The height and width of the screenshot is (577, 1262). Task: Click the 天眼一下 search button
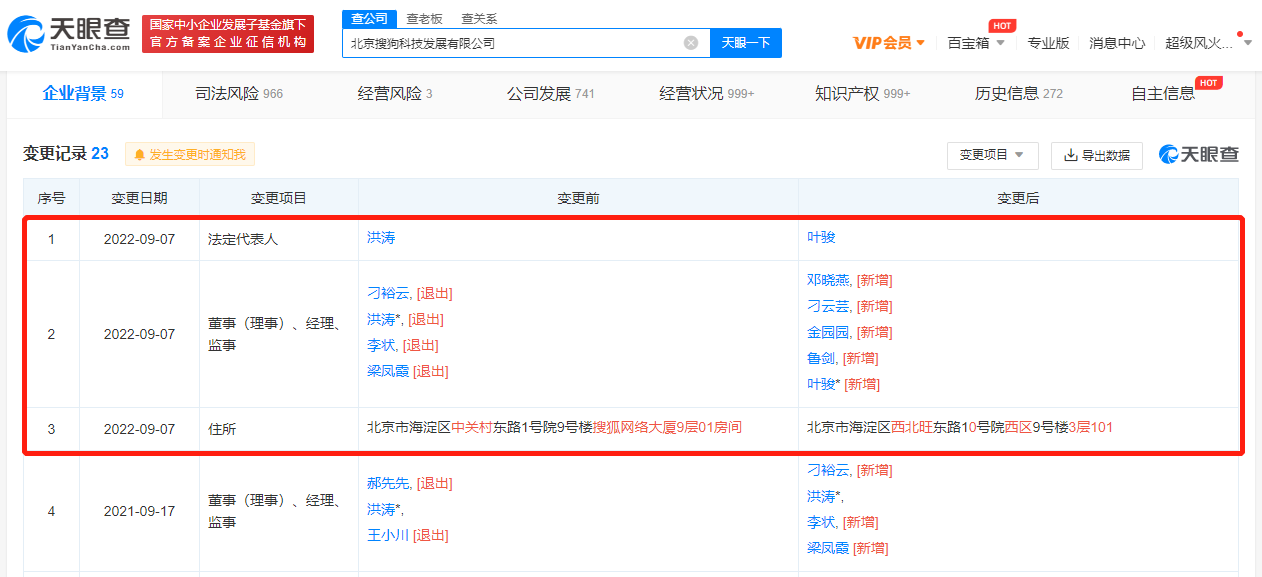coord(745,42)
